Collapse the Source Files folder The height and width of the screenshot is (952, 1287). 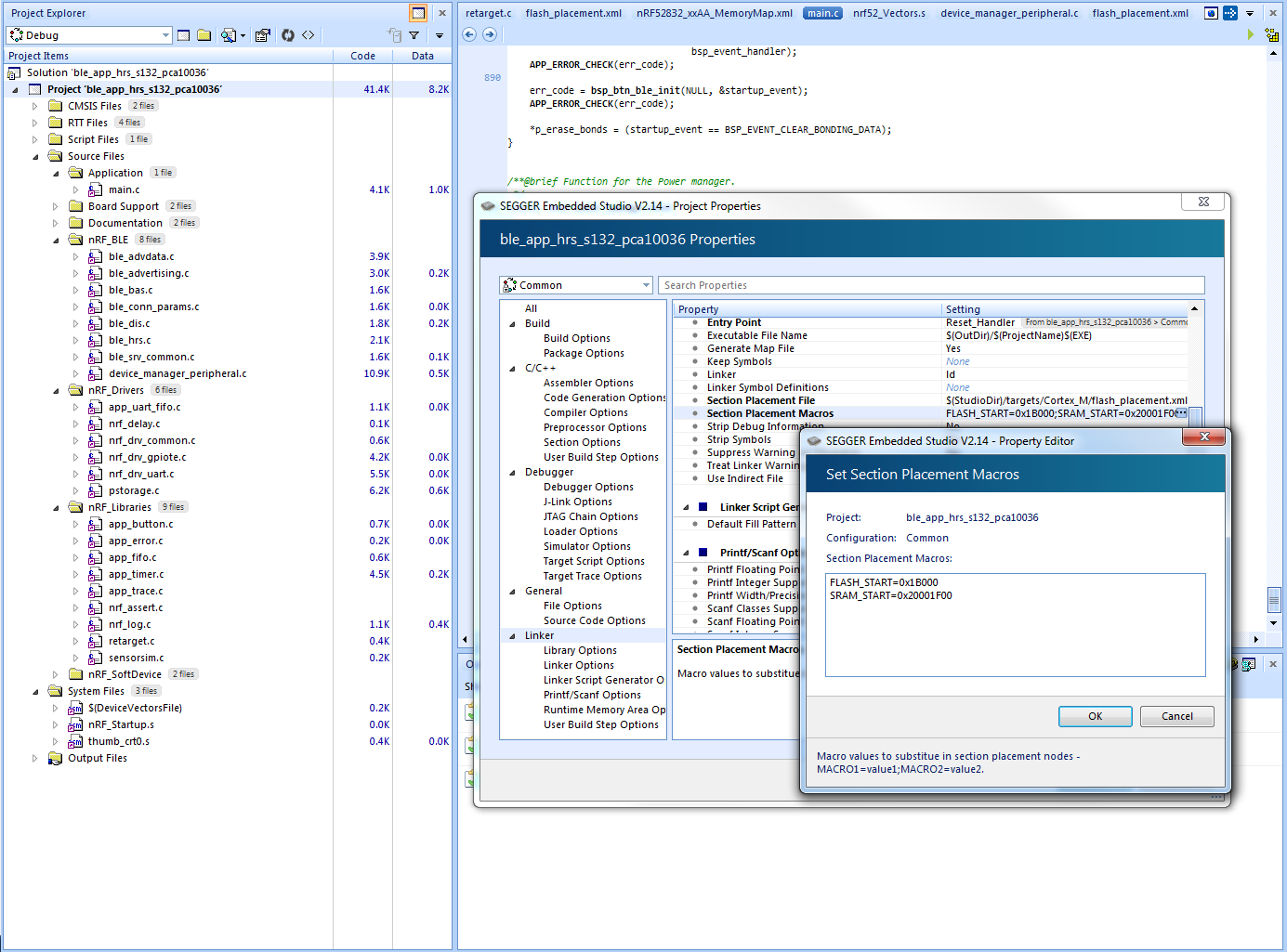[x=35, y=156]
